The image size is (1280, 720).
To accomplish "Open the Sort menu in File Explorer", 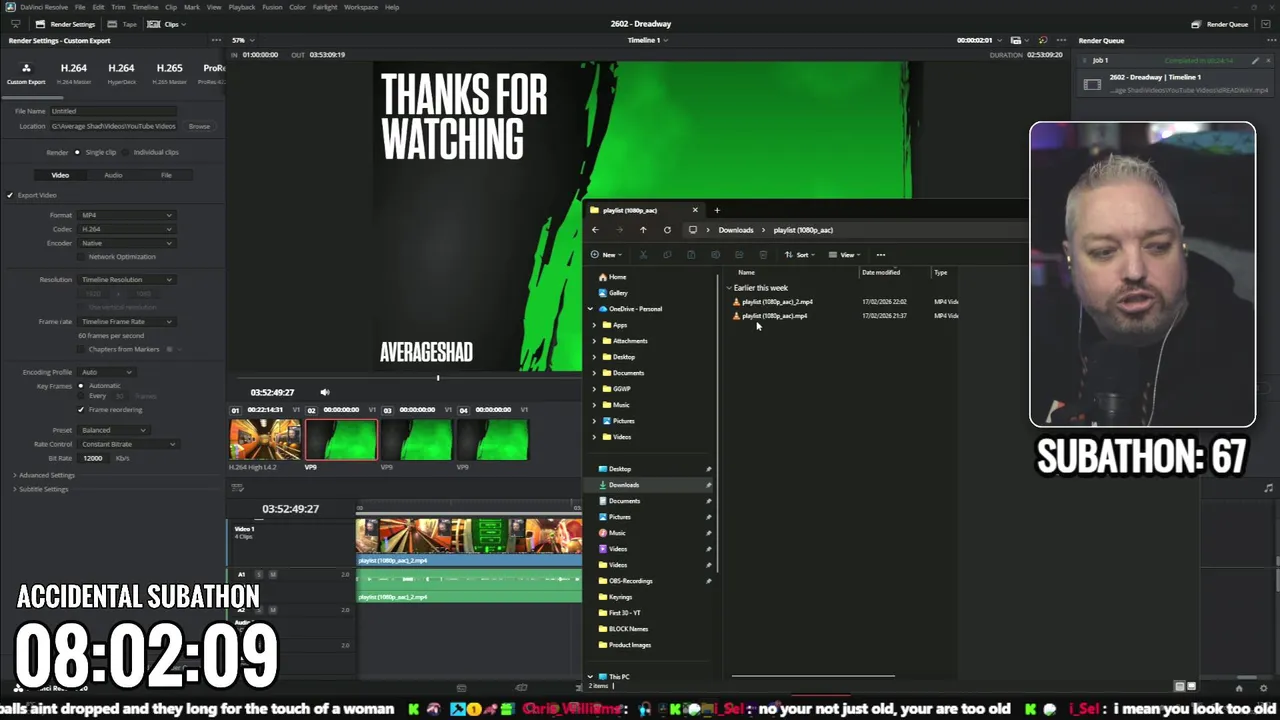I will pos(799,255).
